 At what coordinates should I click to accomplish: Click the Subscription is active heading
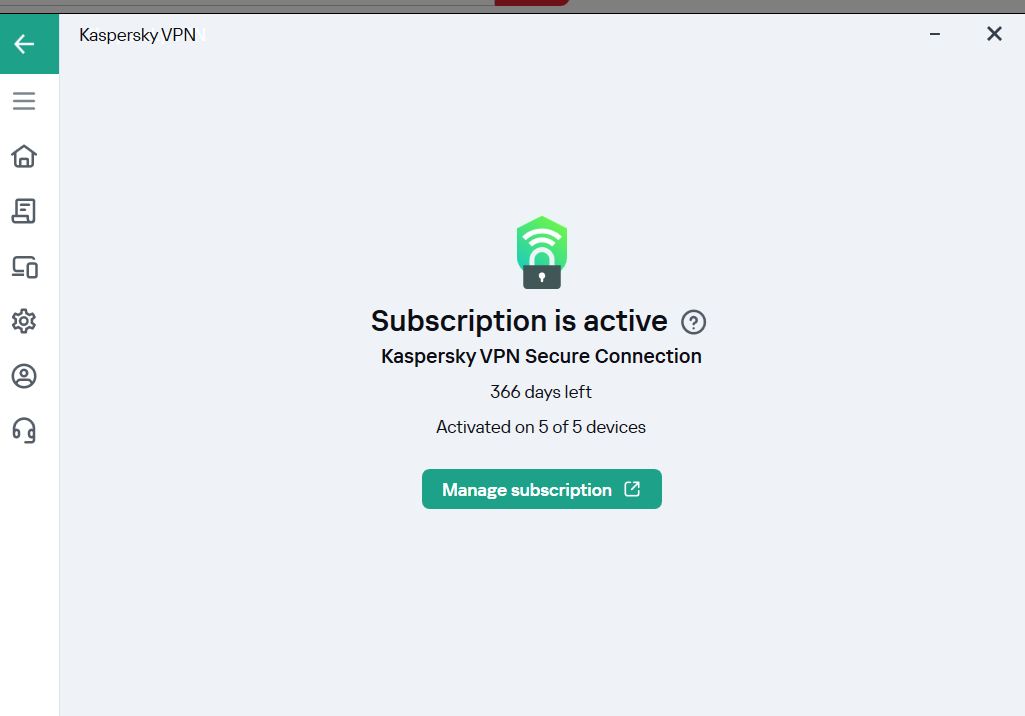click(x=519, y=321)
